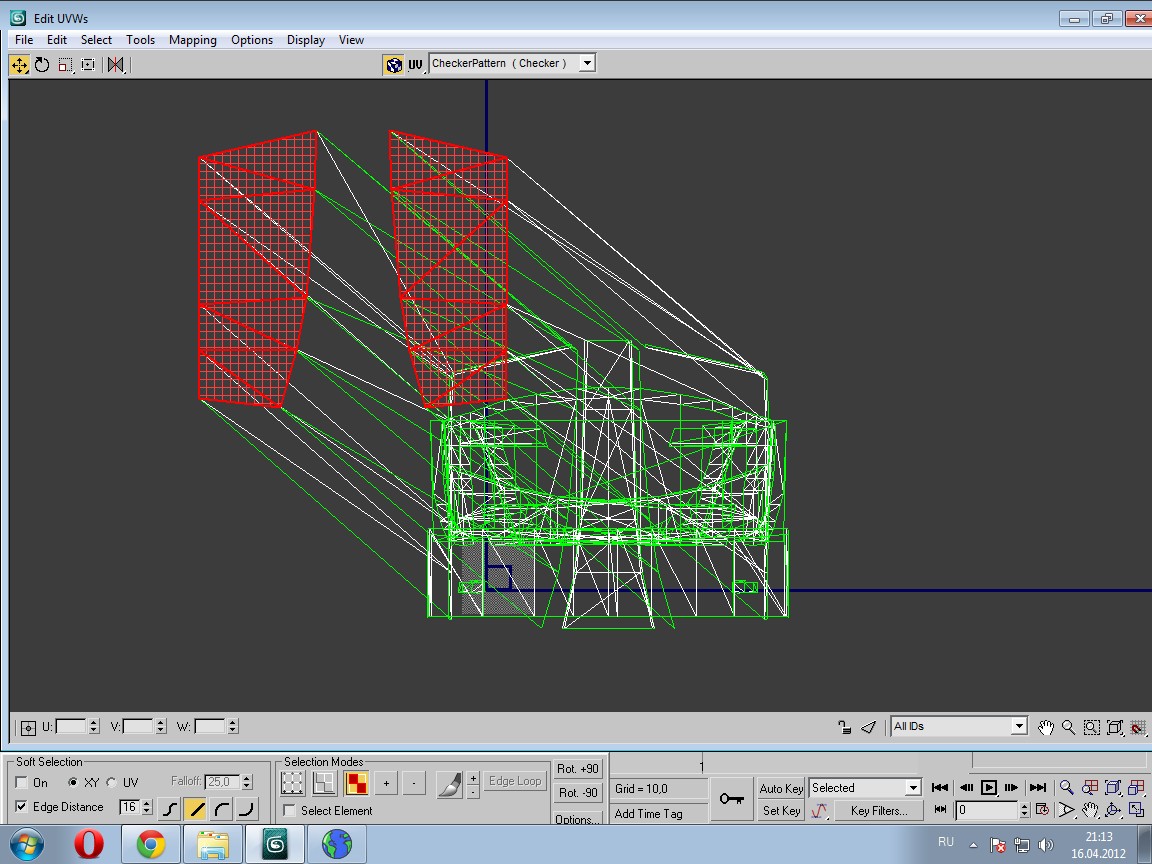
Task: Open the CheckerPattern texture dropdown
Action: coord(587,63)
